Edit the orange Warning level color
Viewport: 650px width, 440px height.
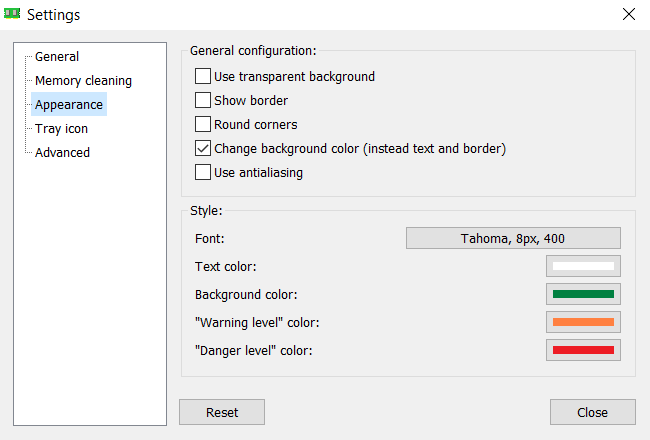(583, 322)
